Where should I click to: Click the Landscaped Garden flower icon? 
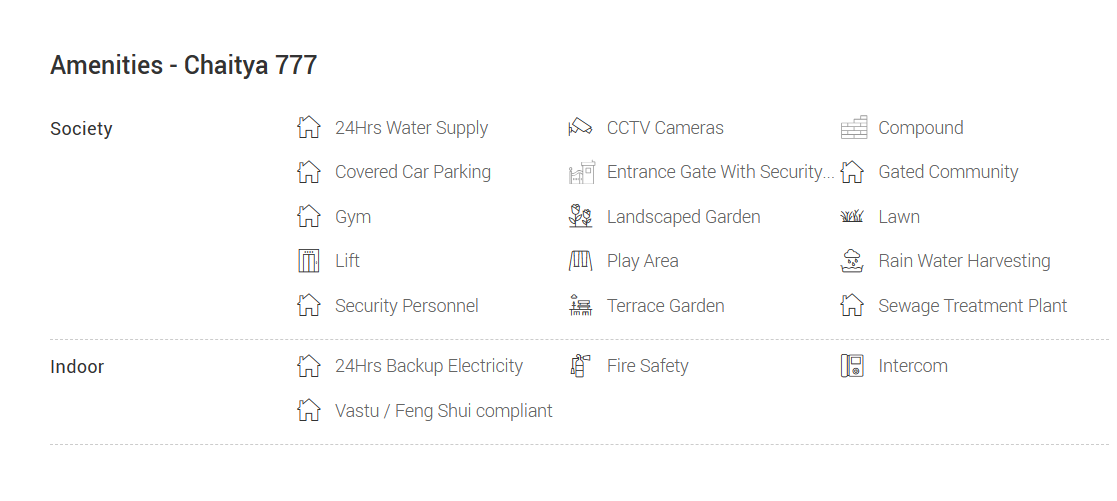point(581,217)
